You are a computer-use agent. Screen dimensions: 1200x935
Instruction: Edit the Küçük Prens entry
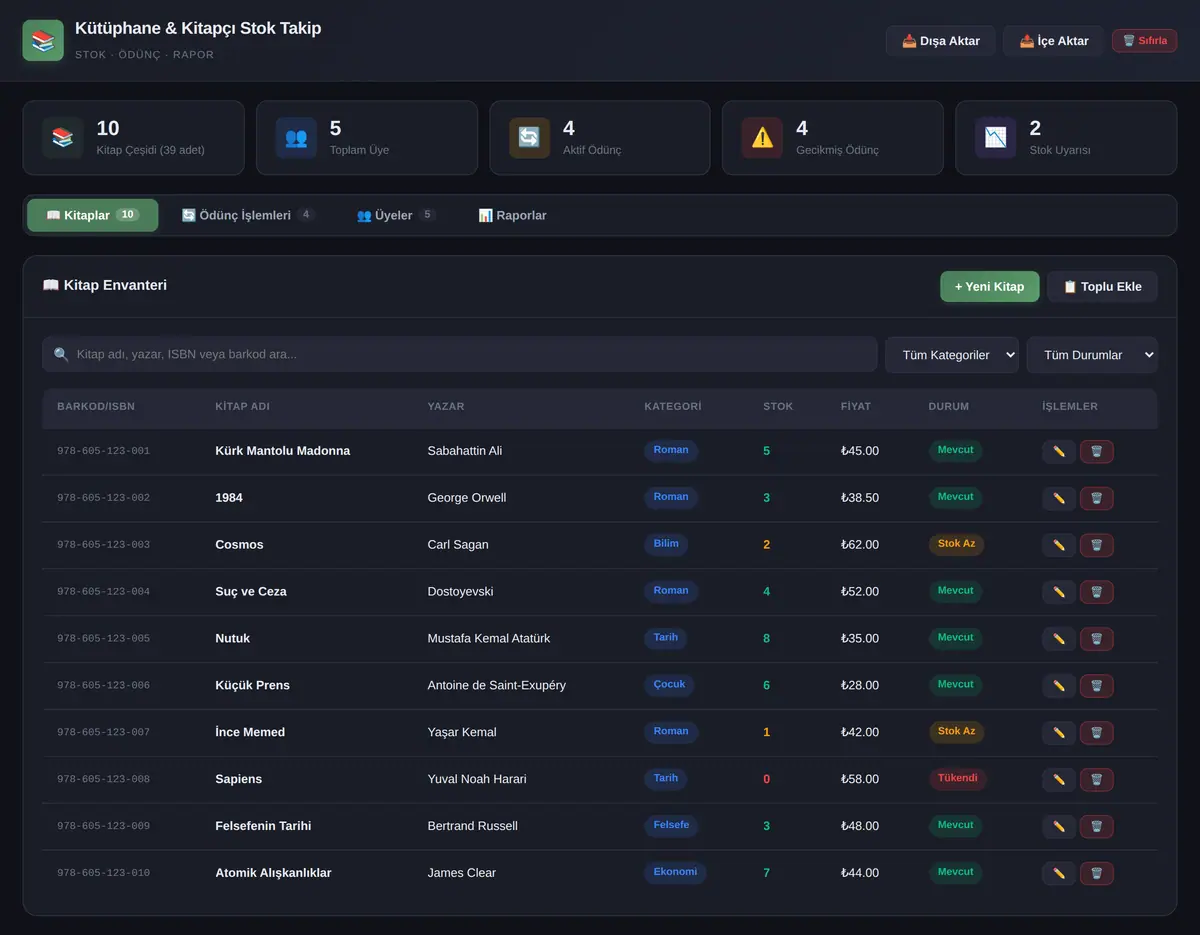pyautogui.click(x=1059, y=686)
